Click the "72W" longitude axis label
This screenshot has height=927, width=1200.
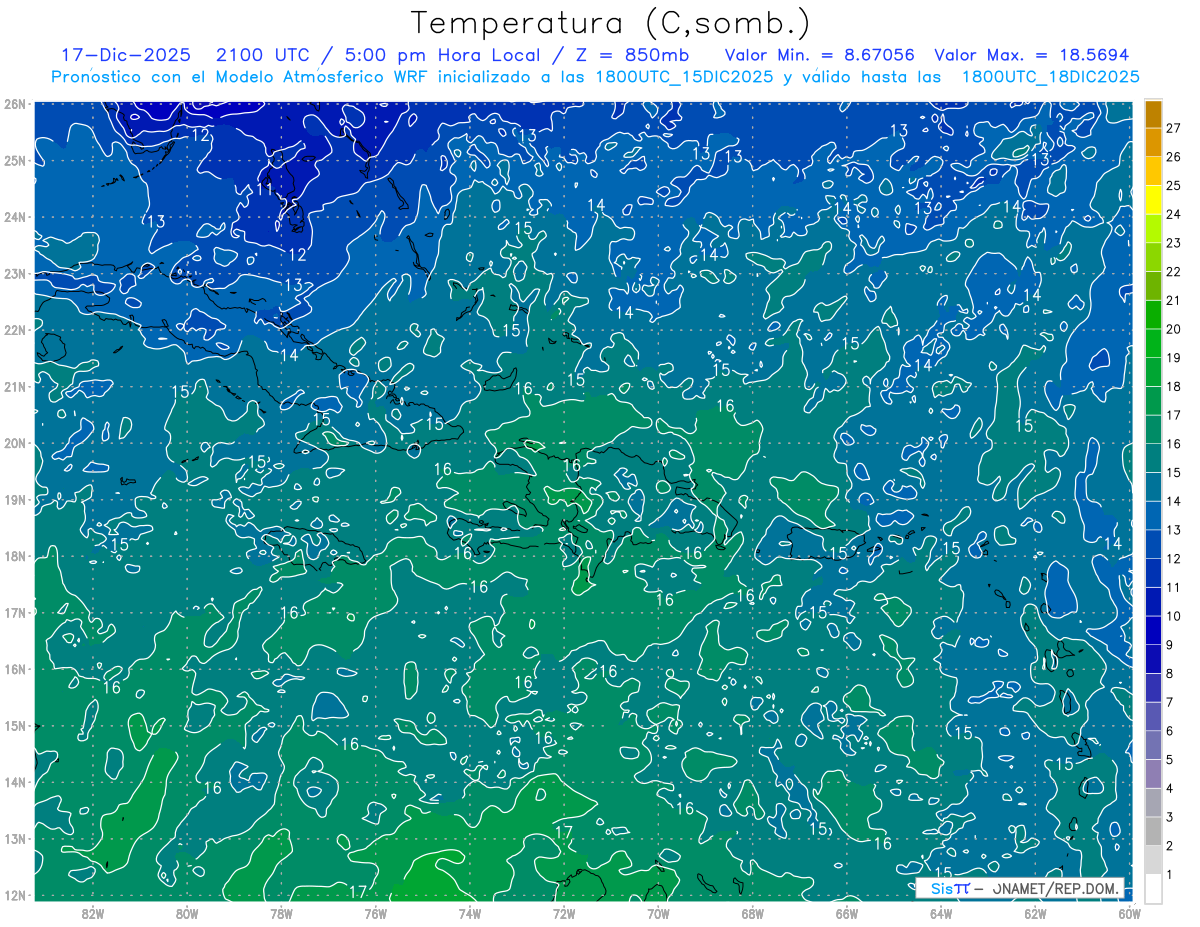[564, 913]
